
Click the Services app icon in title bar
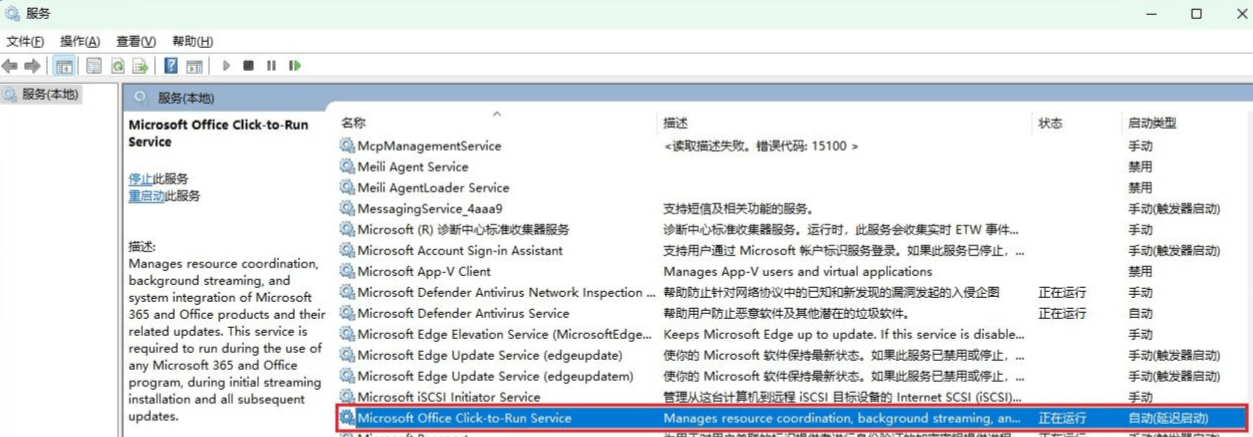click(x=12, y=14)
